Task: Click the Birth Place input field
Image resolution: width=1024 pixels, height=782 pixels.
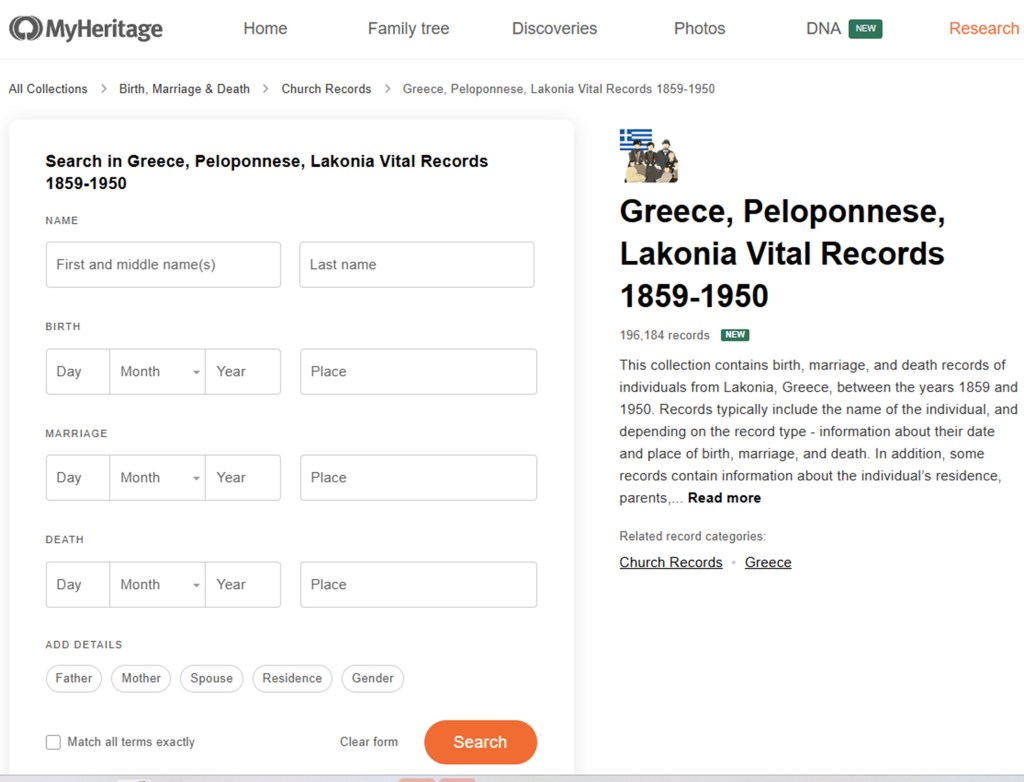Action: pos(418,372)
